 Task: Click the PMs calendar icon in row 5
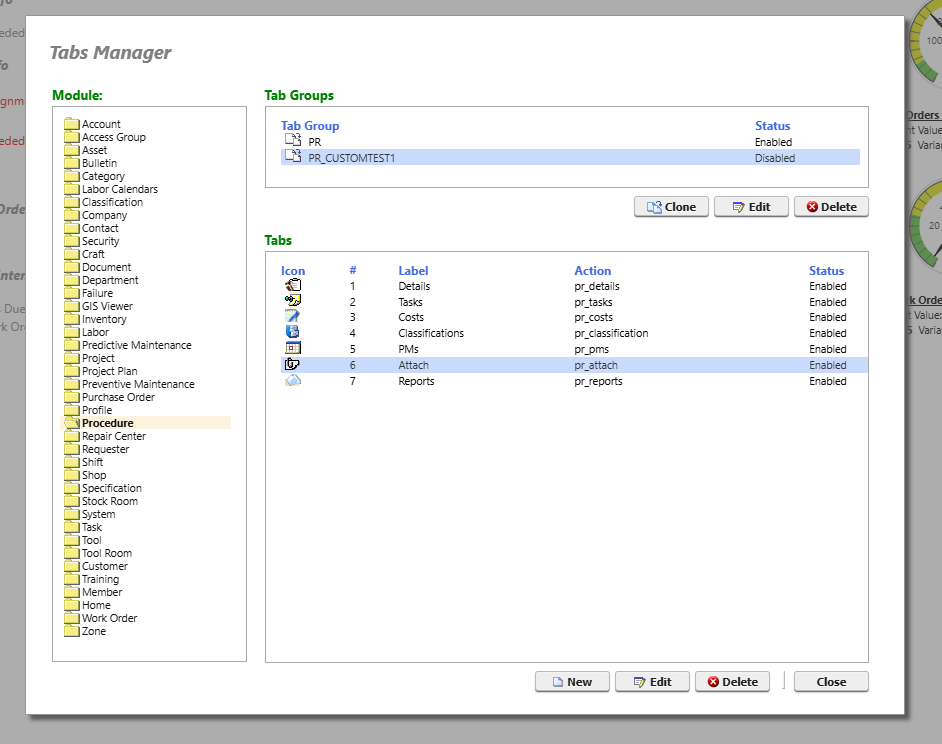(293, 348)
